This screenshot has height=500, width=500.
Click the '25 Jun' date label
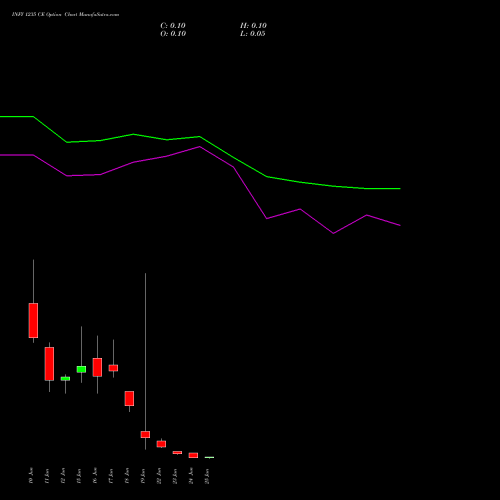pyautogui.click(x=207, y=476)
